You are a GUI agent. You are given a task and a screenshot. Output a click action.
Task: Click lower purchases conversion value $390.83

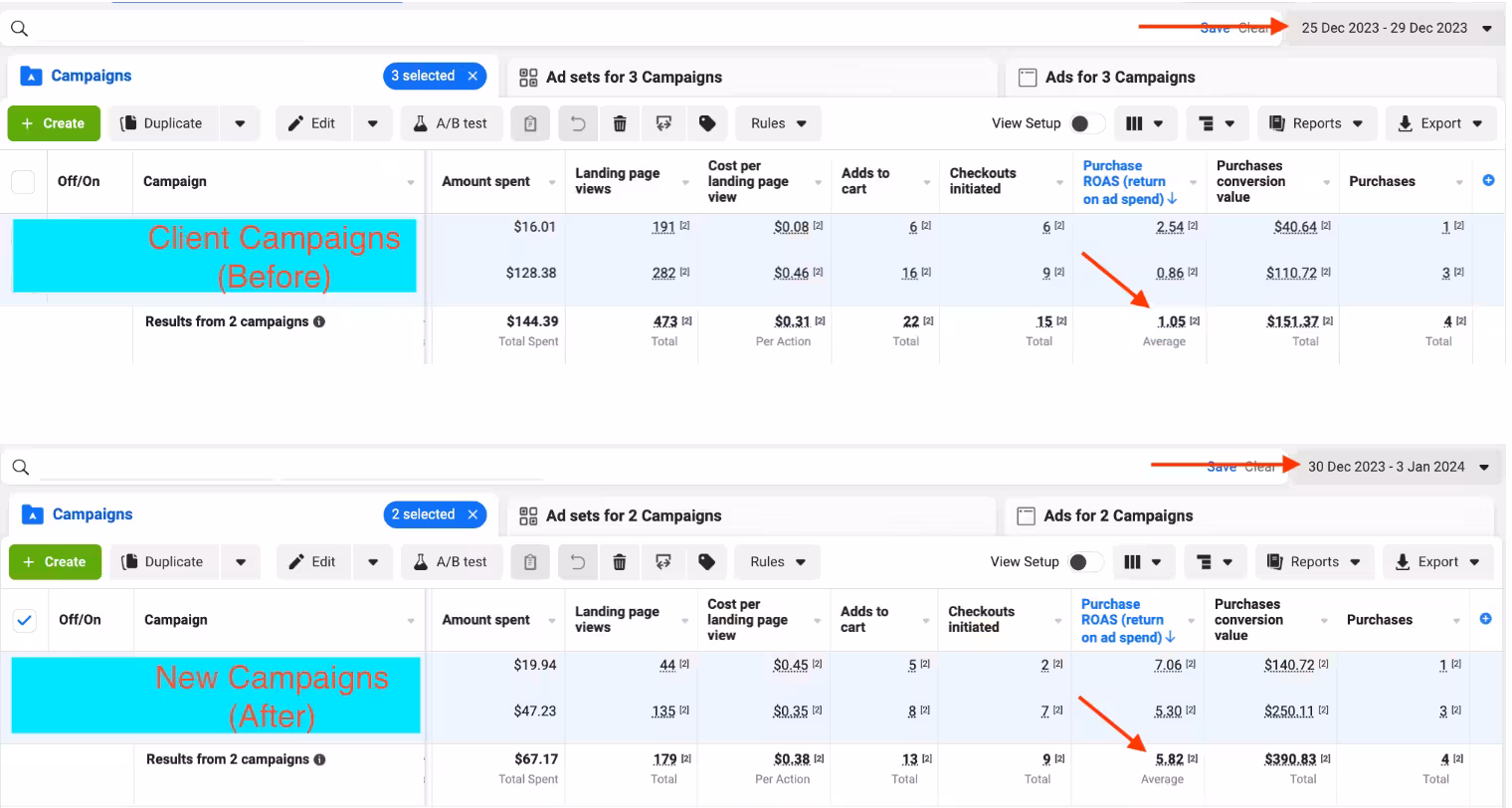(1290, 759)
